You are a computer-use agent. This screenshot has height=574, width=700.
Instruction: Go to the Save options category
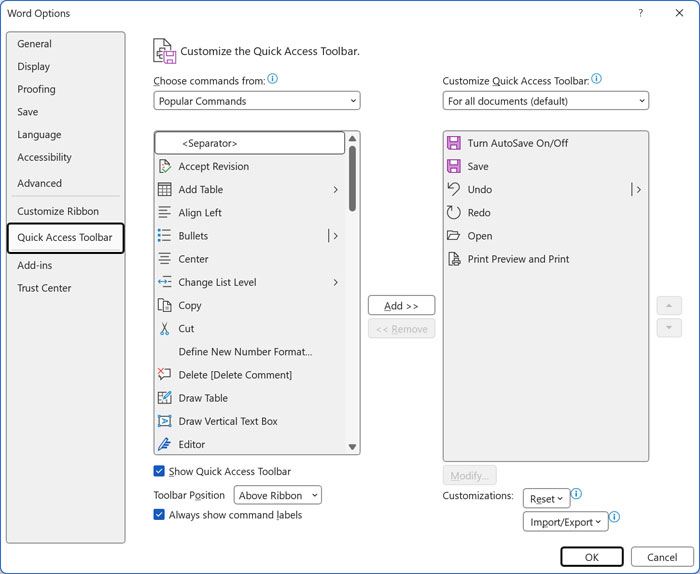(66, 112)
